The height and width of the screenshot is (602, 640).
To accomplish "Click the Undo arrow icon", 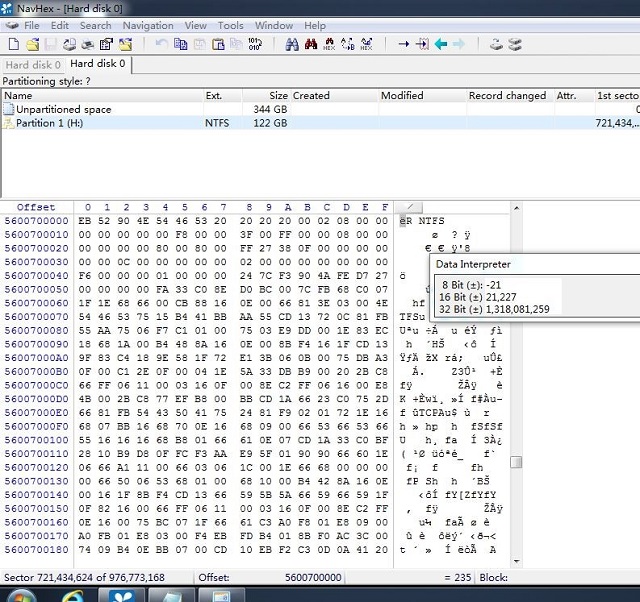I will pyautogui.click(x=162, y=44).
